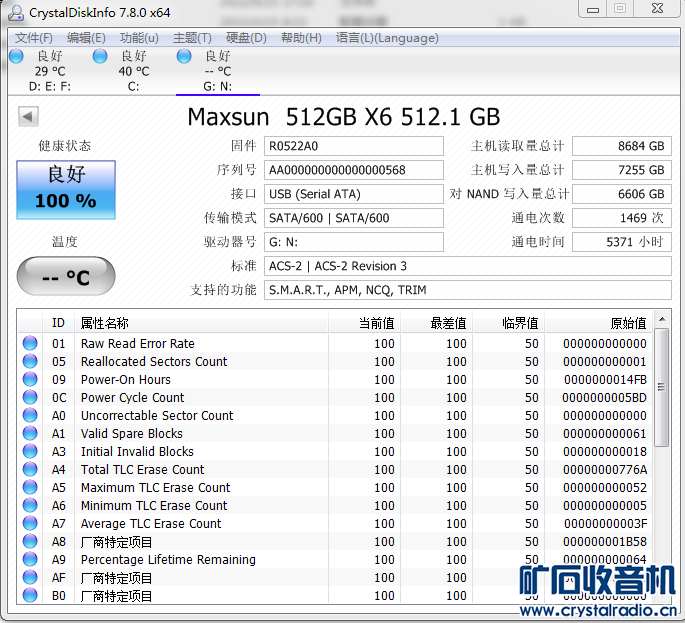Click the -- °C temperature button
Image resolution: width=685 pixels, height=623 pixels.
point(66,276)
